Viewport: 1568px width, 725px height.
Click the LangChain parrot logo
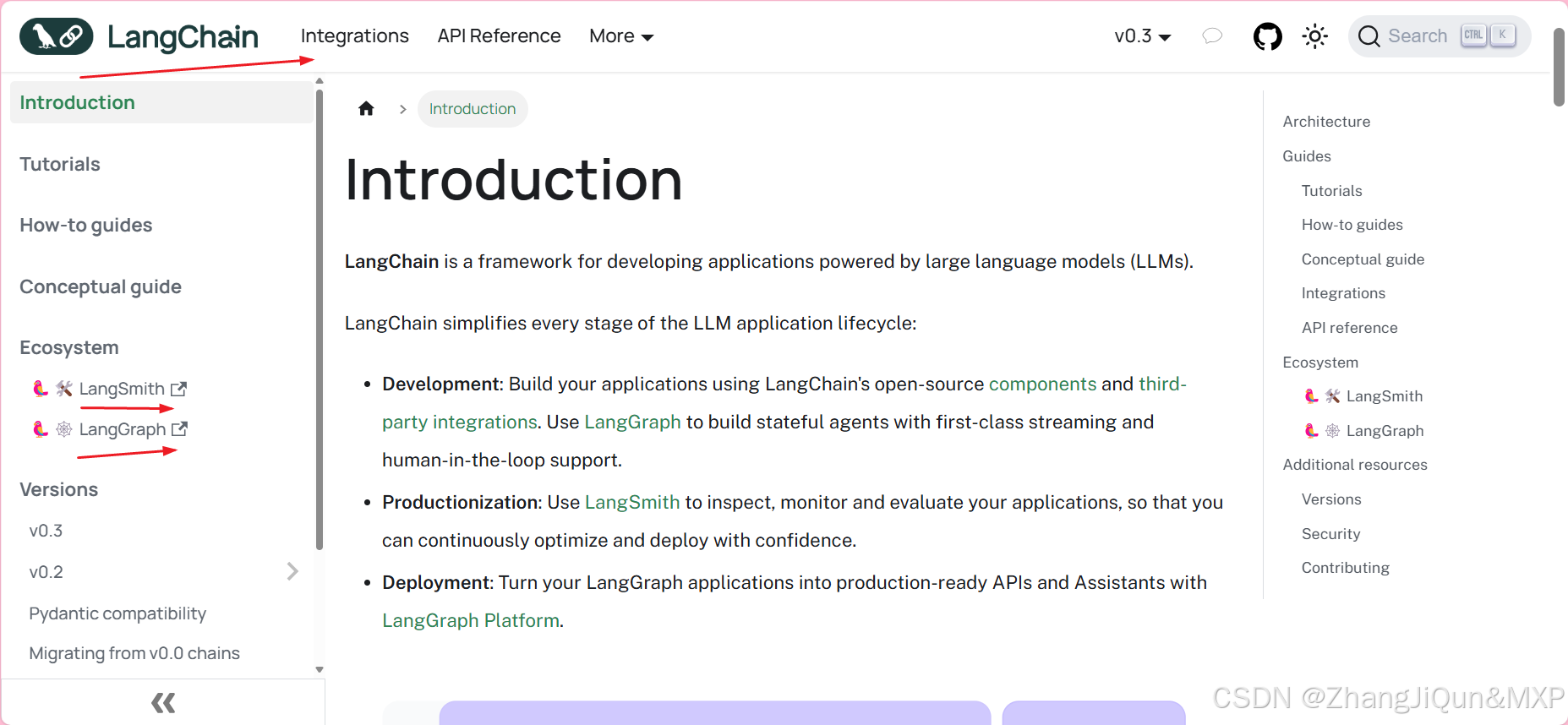tap(56, 36)
